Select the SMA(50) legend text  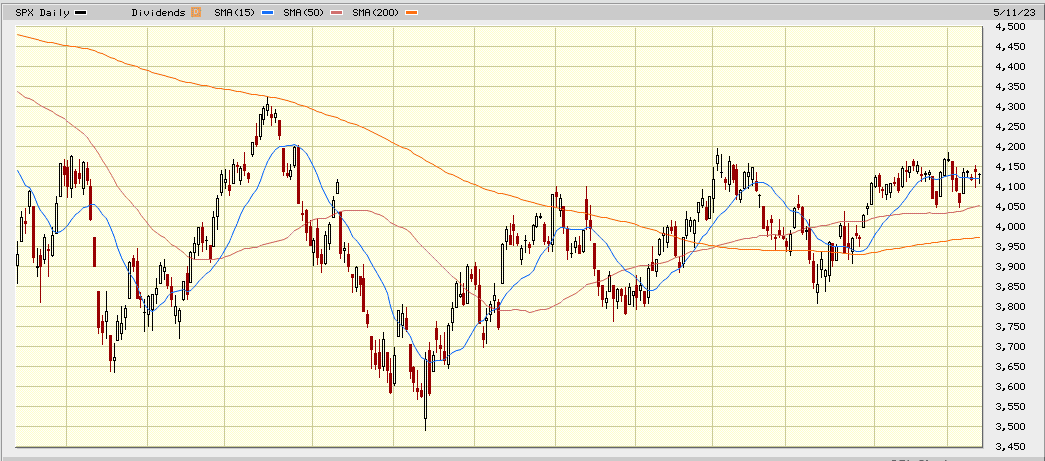click(x=304, y=12)
